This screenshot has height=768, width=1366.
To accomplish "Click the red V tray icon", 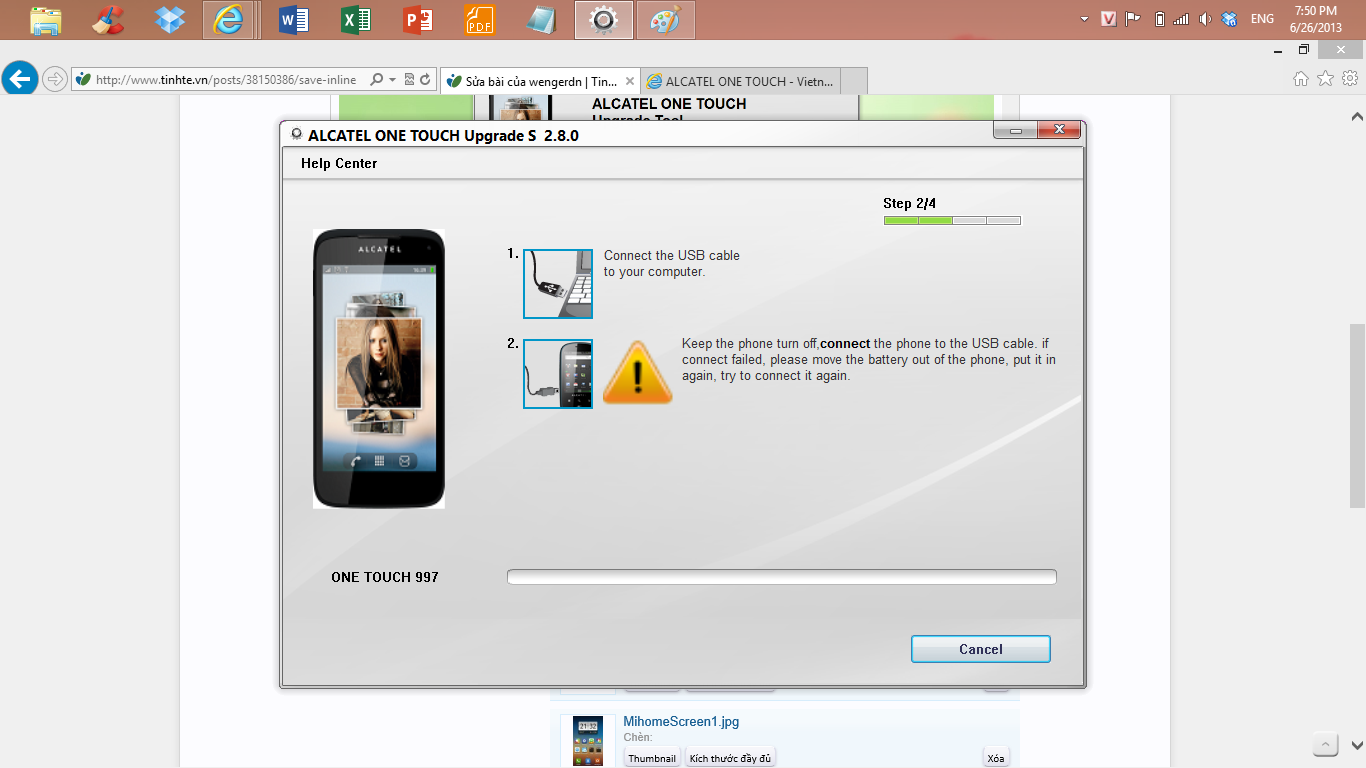I will click(x=1108, y=19).
